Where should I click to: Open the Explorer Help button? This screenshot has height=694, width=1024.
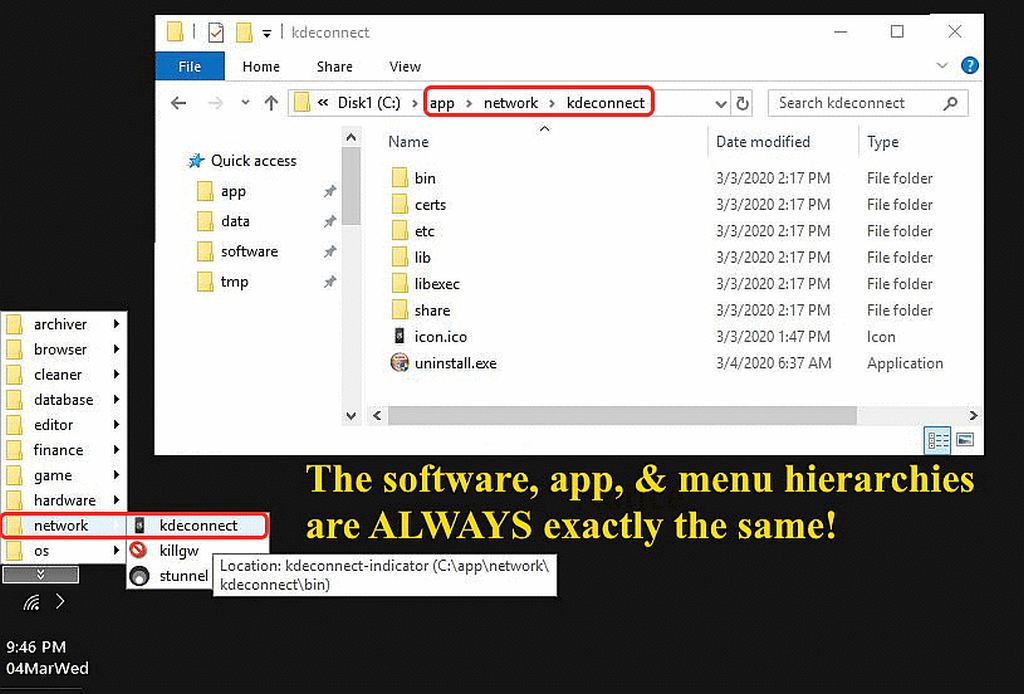click(970, 65)
